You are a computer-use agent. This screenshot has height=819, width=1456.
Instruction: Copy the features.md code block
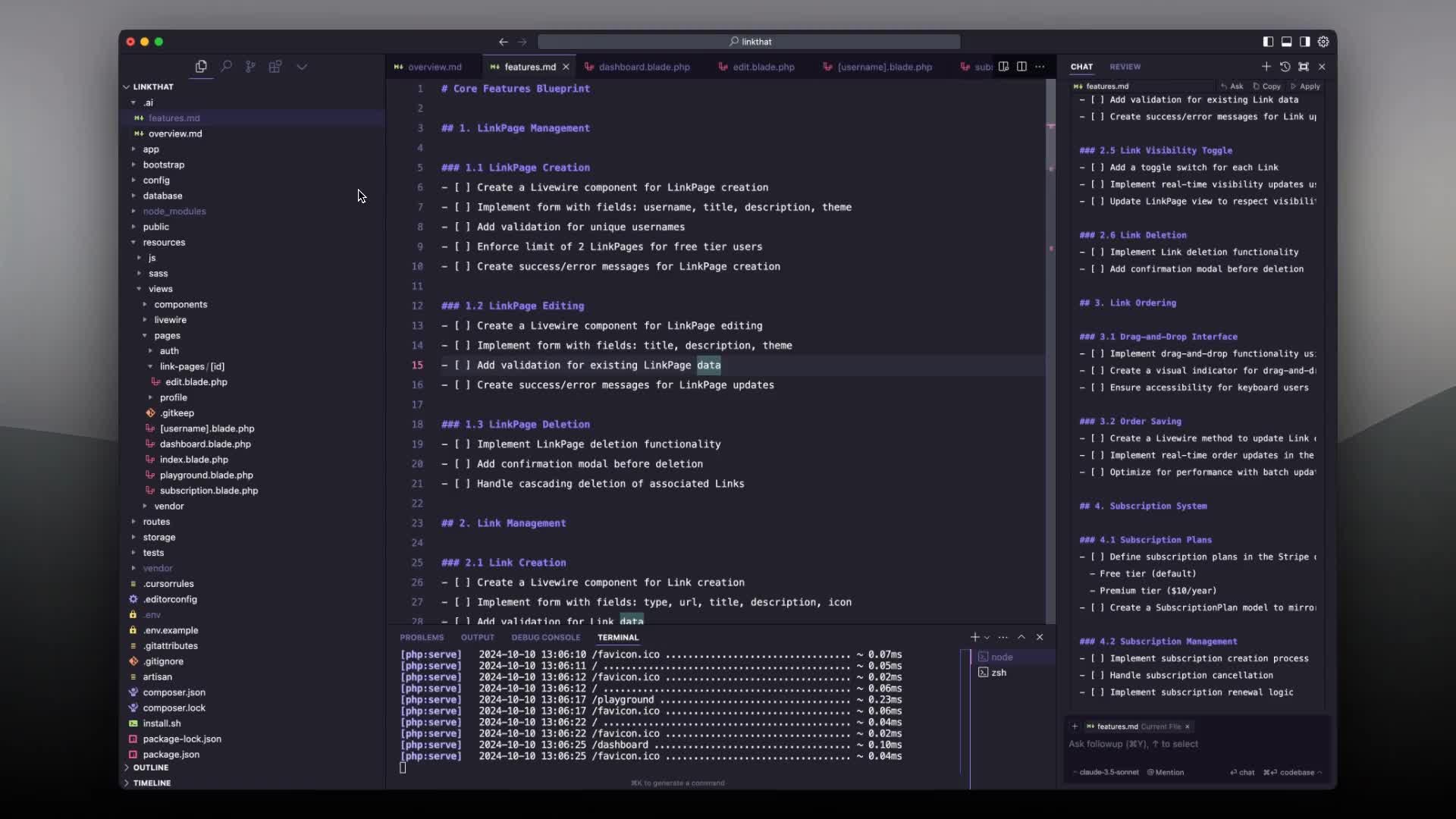pos(1267,86)
